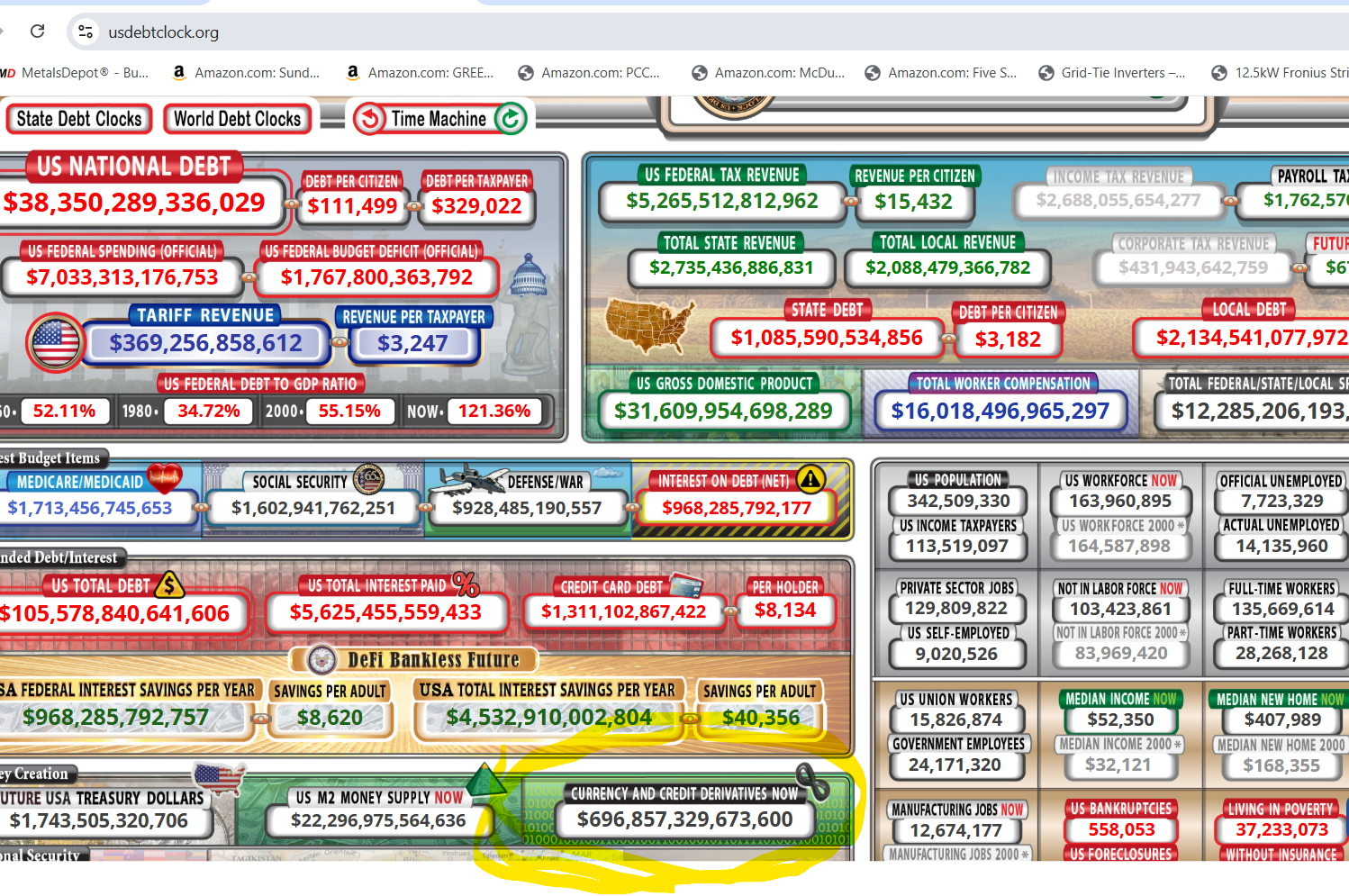Image resolution: width=1349 pixels, height=896 pixels.
Task: Click the Time Machine green forward arrow
Action: tap(511, 119)
